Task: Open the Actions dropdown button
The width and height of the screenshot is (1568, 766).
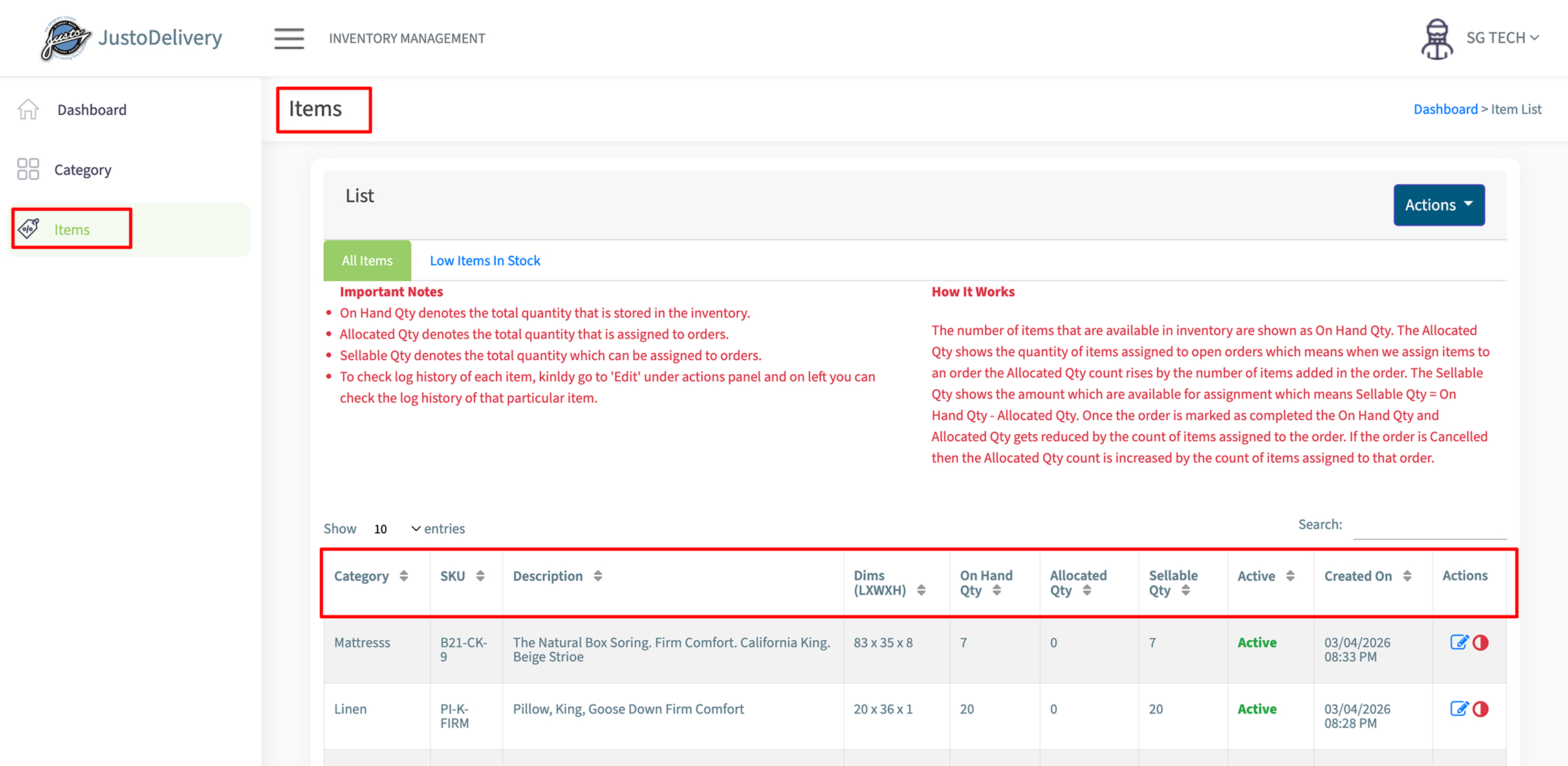Action: pos(1439,205)
